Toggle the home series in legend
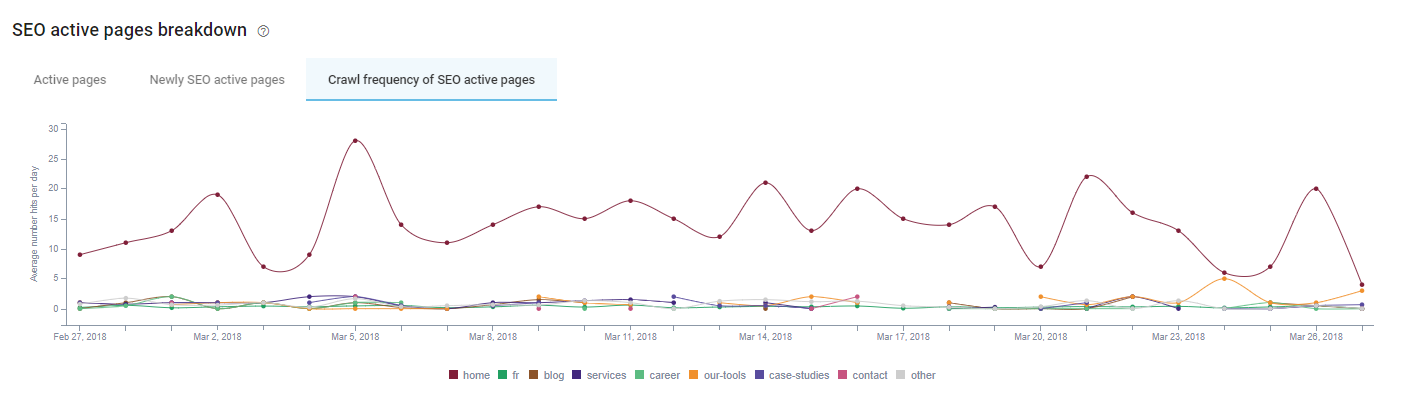Viewport: 1422px width, 402px height. pos(471,375)
